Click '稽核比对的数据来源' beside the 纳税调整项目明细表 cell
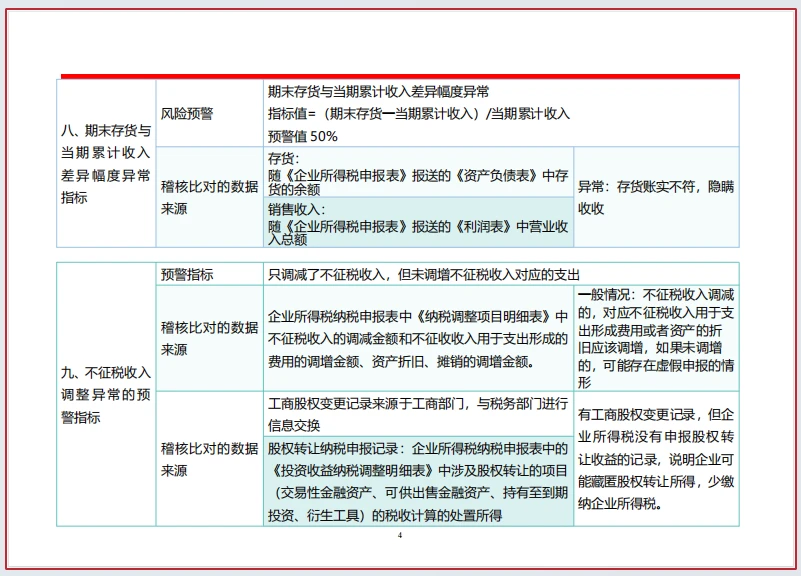The image size is (801, 576). (209, 339)
